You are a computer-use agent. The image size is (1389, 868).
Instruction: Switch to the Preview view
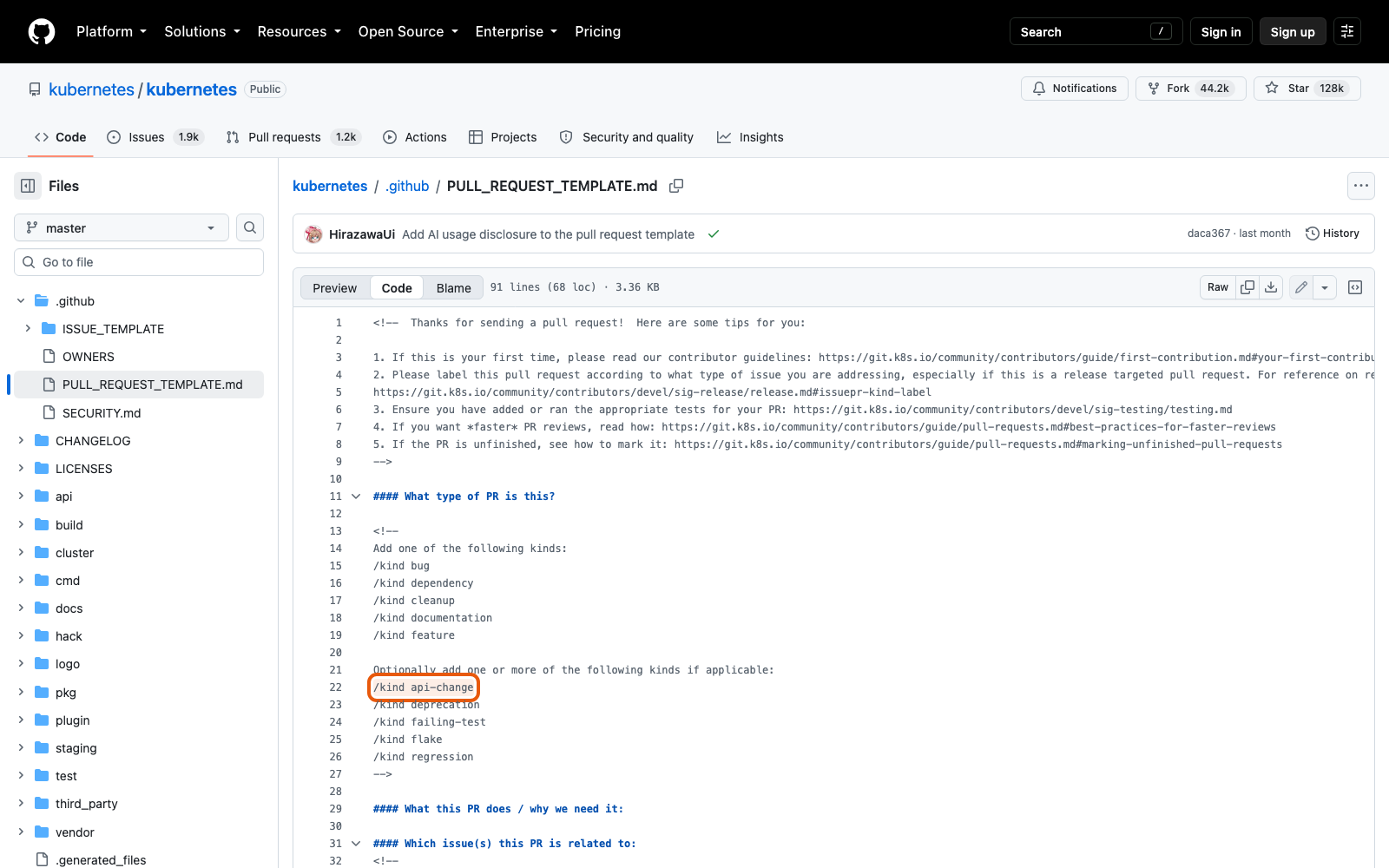335,288
